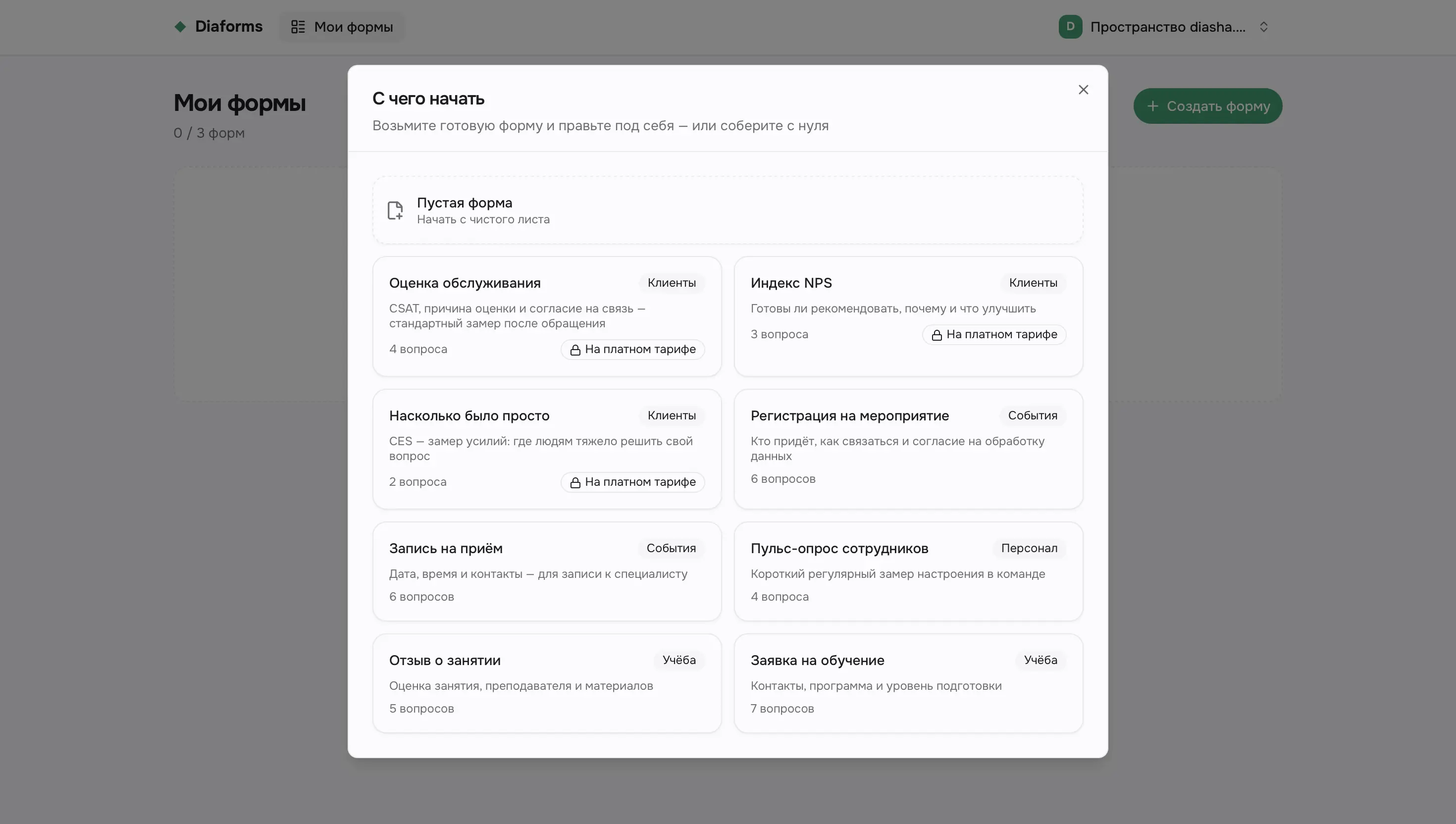
Task: Pick the 'Запись на приём' template
Action: [x=547, y=571]
